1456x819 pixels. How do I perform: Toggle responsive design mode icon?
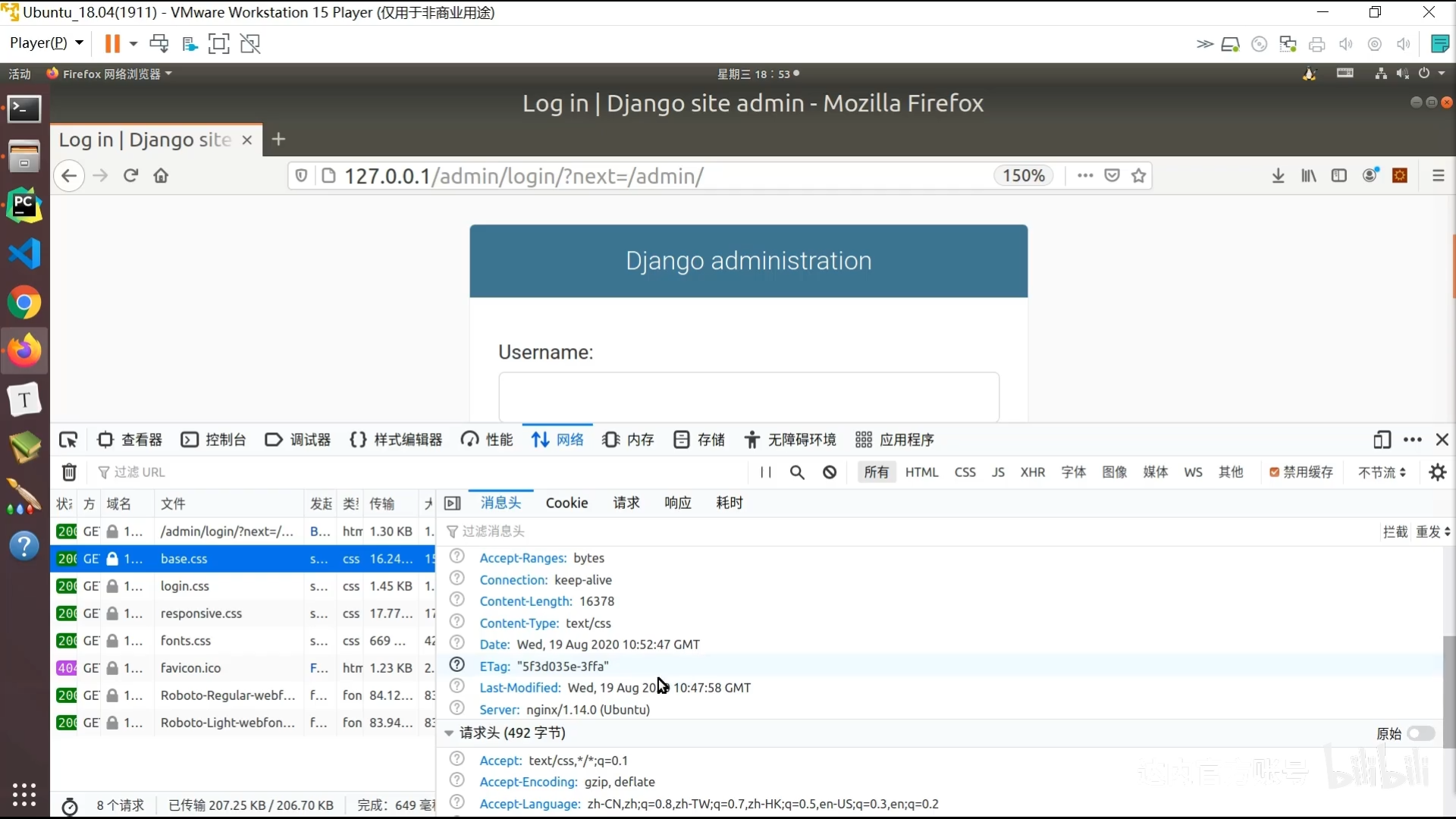point(1382,440)
